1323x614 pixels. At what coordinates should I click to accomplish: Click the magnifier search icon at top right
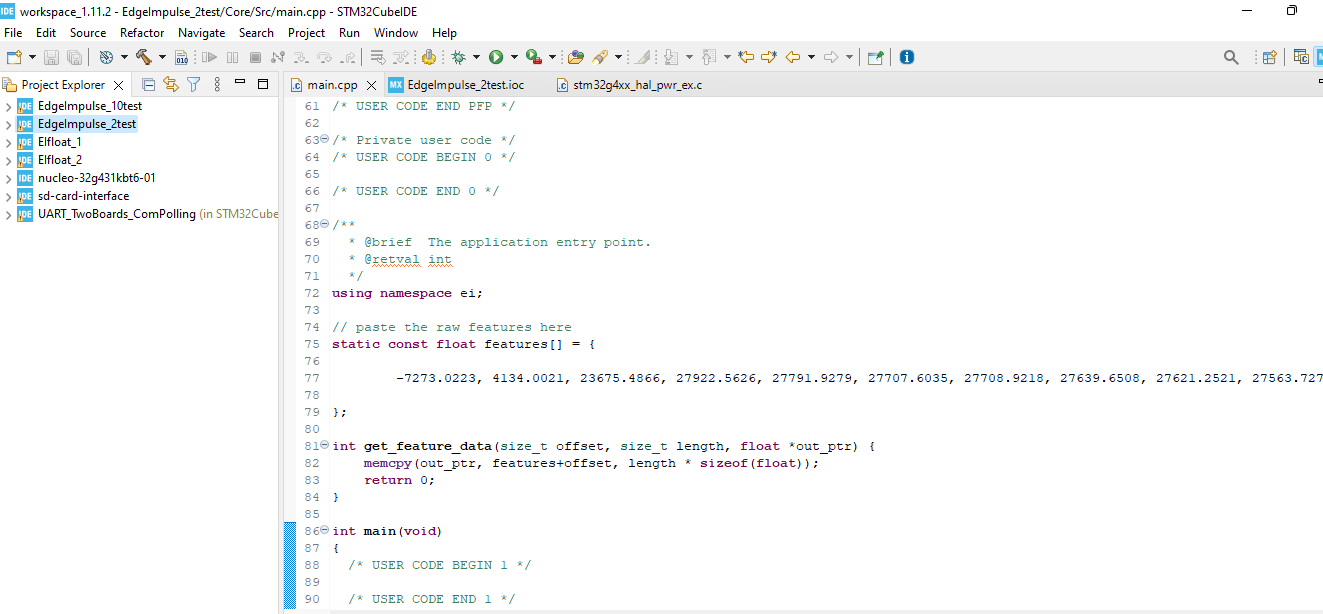(x=1231, y=57)
